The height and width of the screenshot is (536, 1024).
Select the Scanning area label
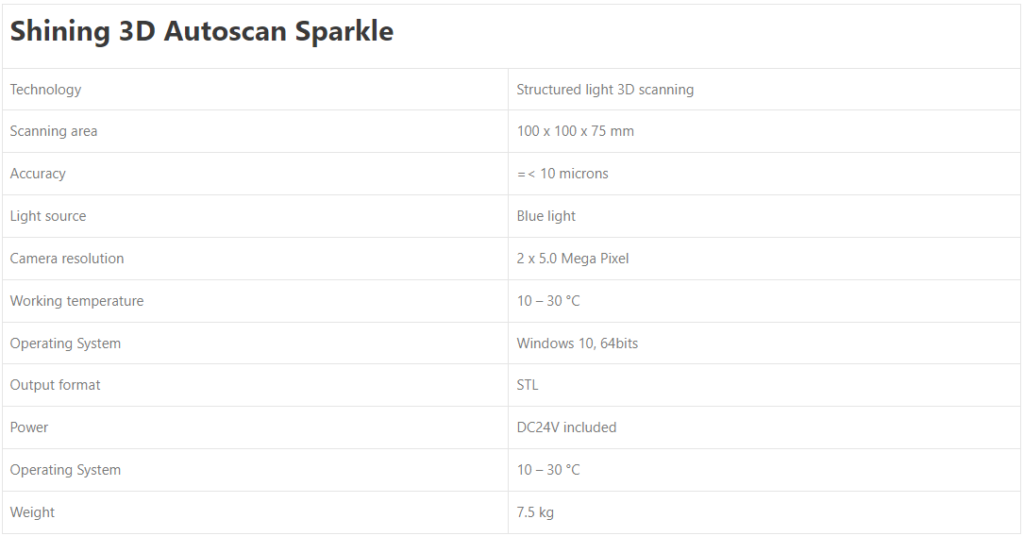54,131
